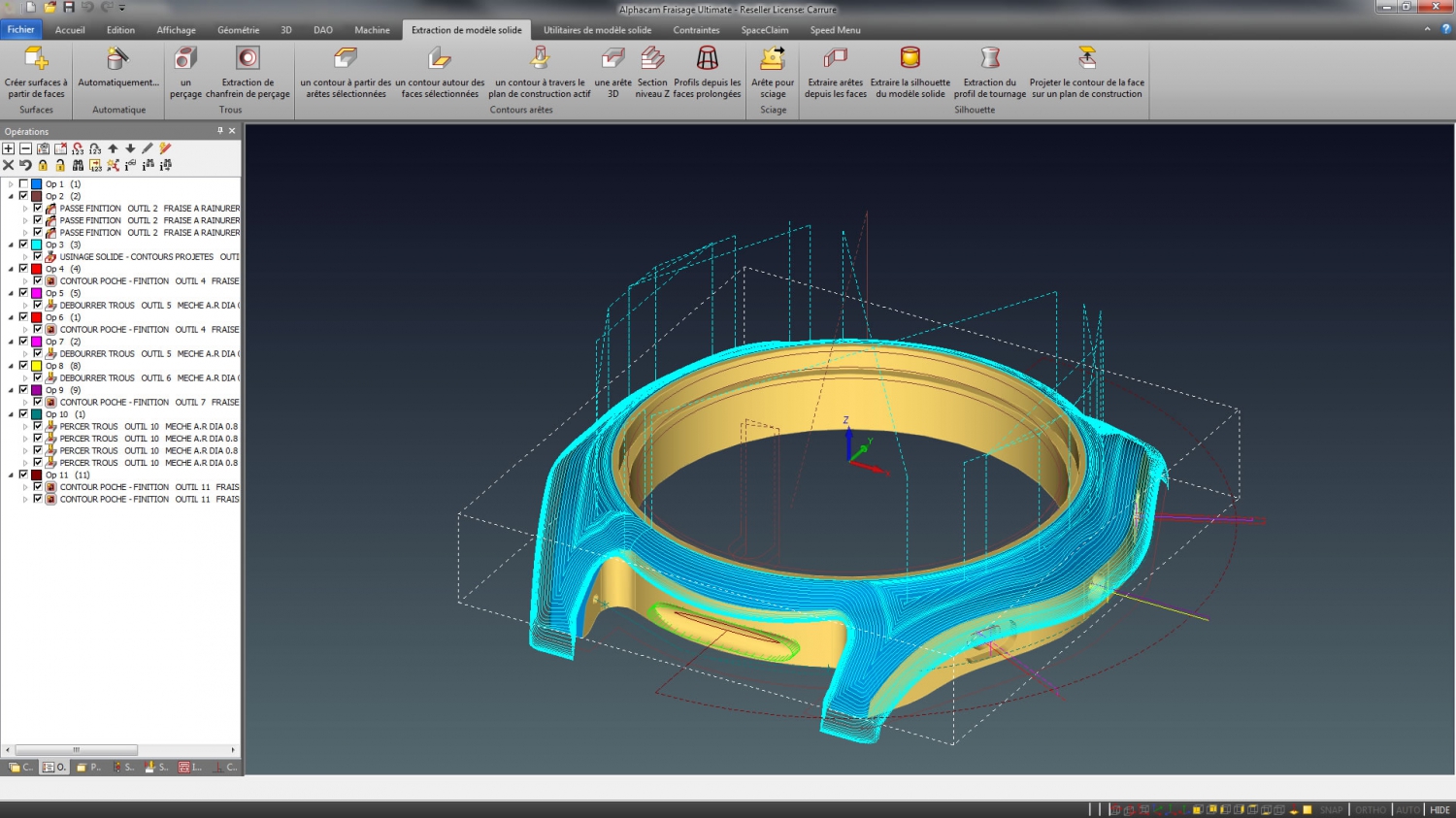
Task: Switch to the Machine ribbon tab
Action: [x=372, y=30]
